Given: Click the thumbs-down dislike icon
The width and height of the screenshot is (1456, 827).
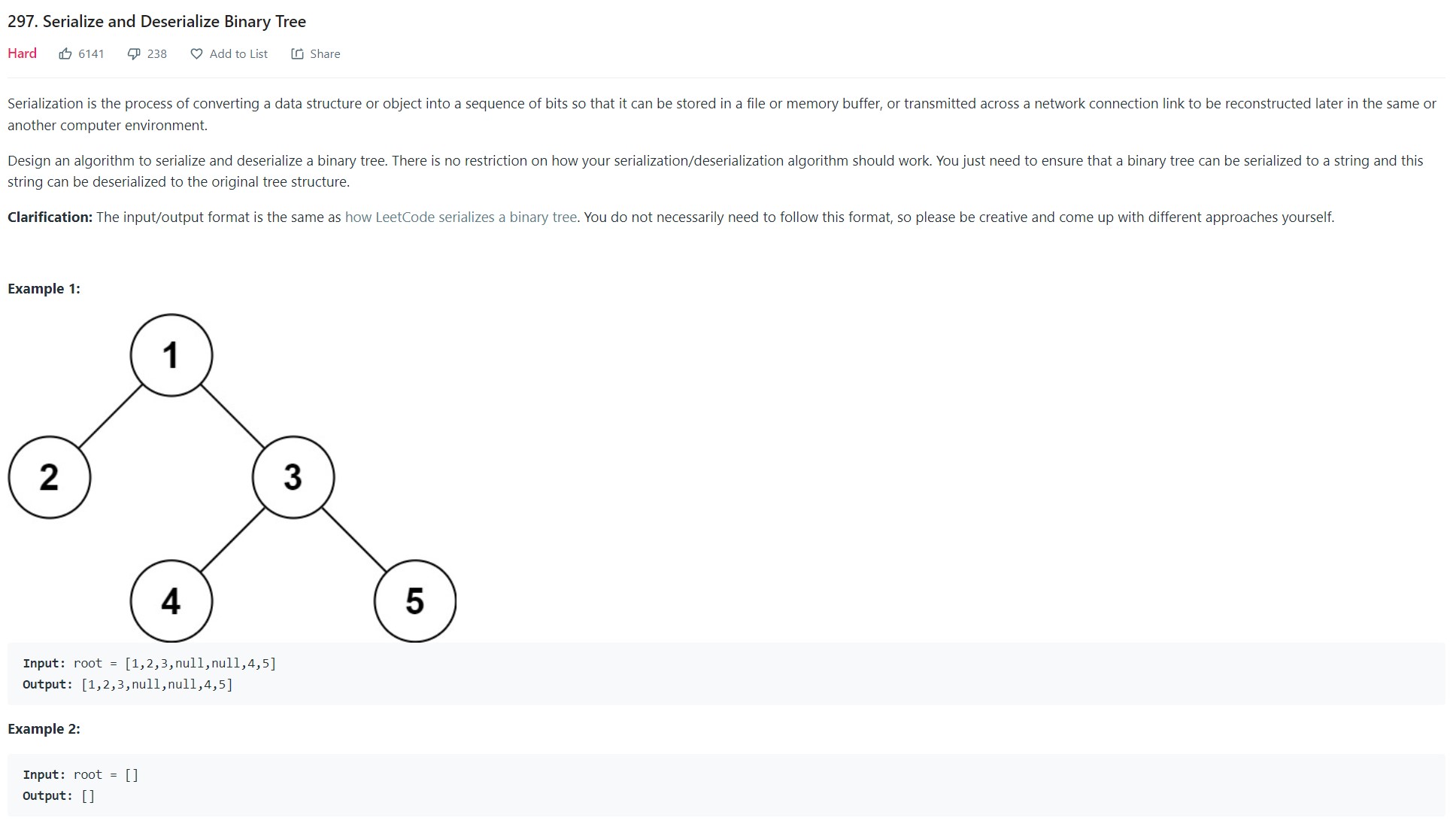Looking at the screenshot, I should 134,54.
